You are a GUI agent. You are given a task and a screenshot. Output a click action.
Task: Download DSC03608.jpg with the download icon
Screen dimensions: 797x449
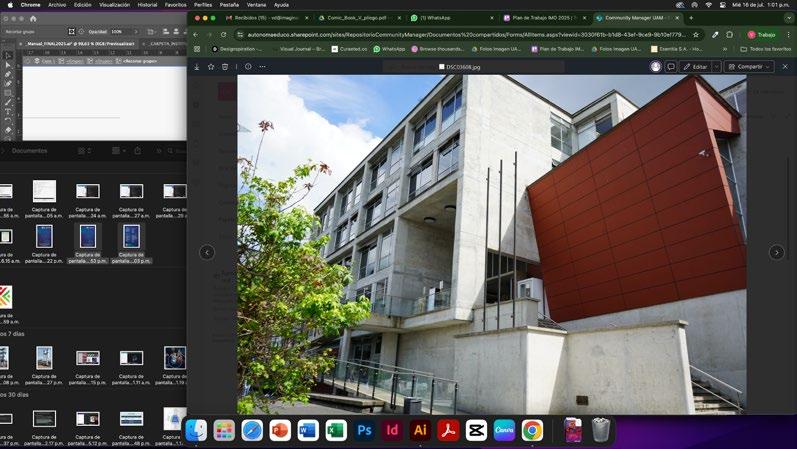pyautogui.click(x=197, y=67)
